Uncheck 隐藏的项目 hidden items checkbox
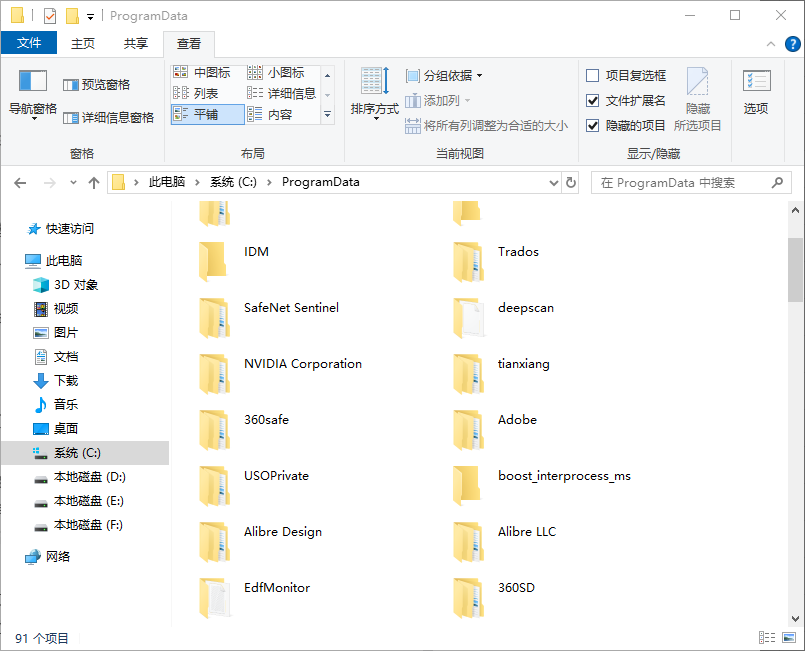This screenshot has width=805, height=651. pos(592,125)
